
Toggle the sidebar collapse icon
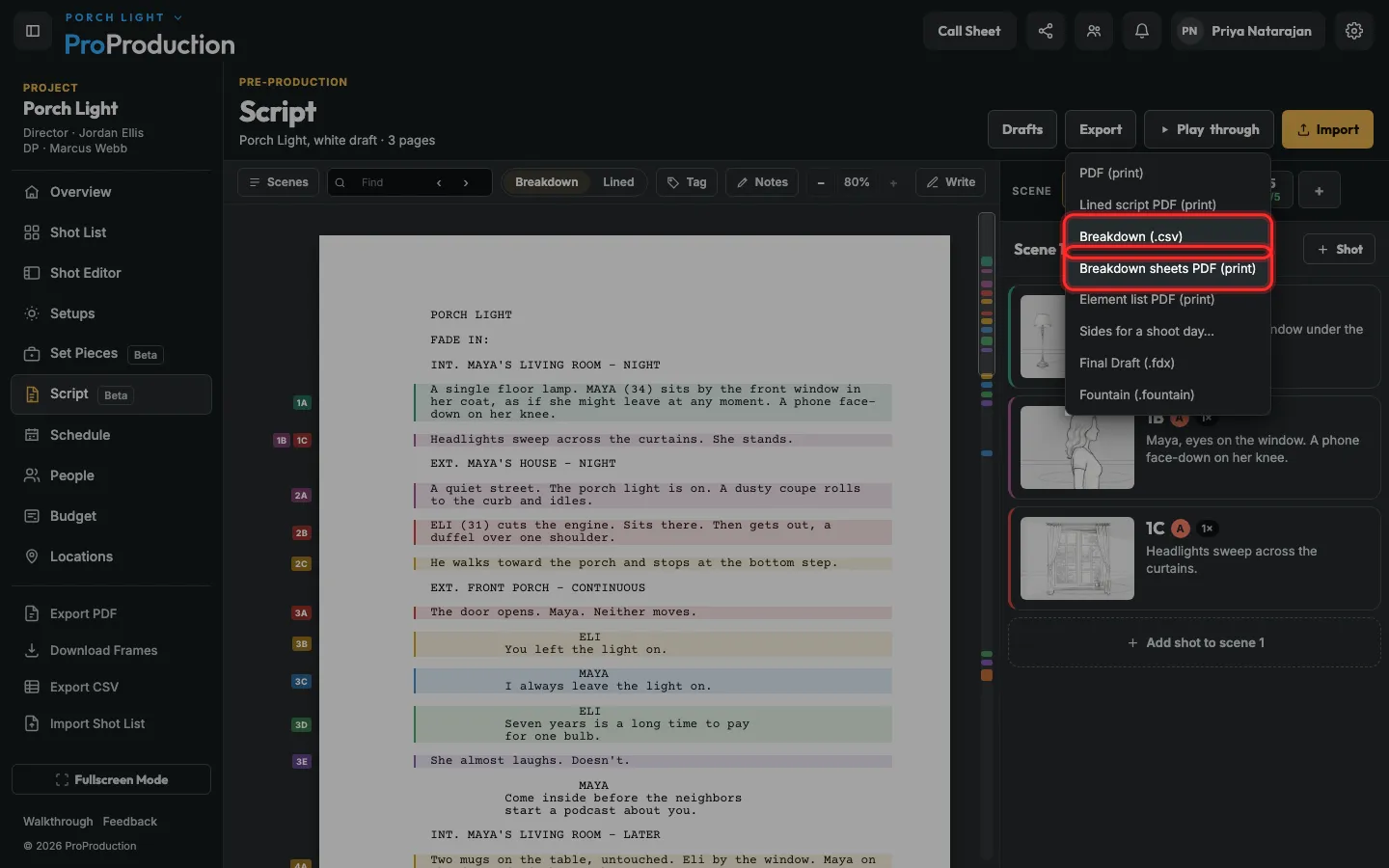(33, 31)
